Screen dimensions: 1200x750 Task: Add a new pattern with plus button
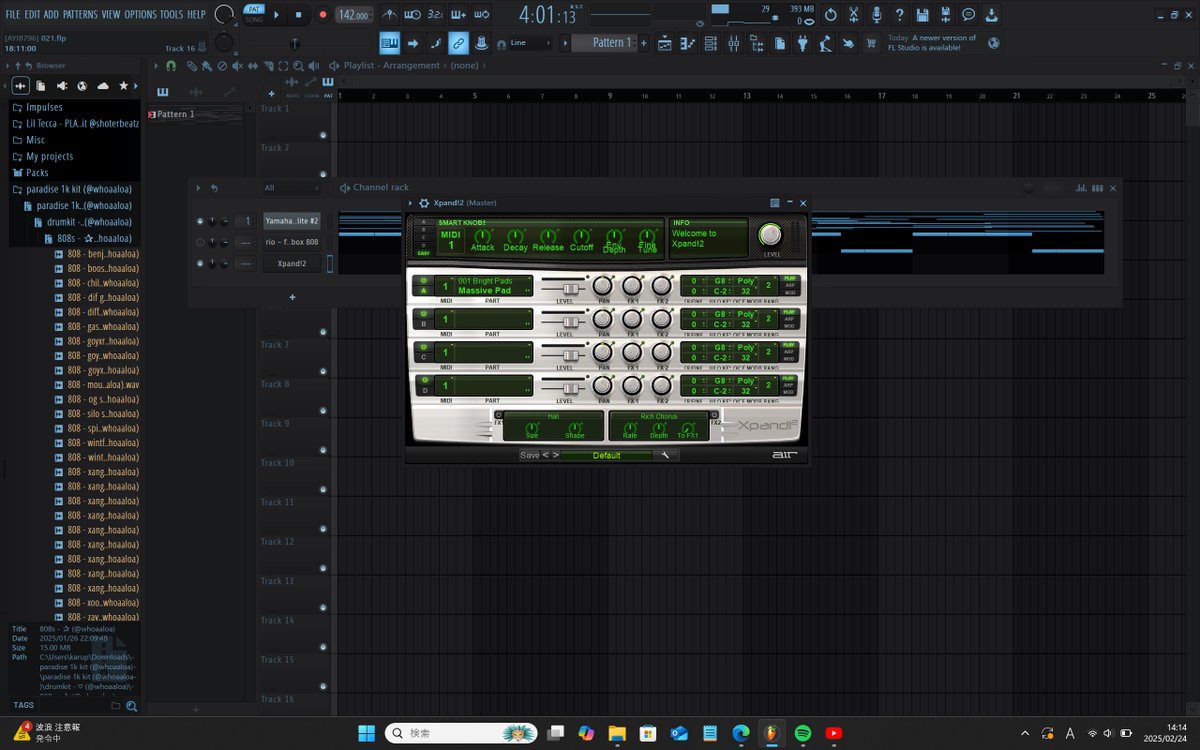pos(643,43)
